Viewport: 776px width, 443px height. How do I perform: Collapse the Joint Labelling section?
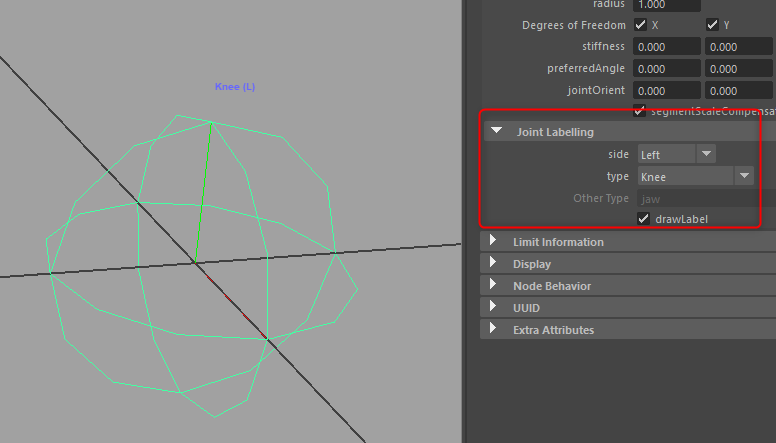coord(496,132)
